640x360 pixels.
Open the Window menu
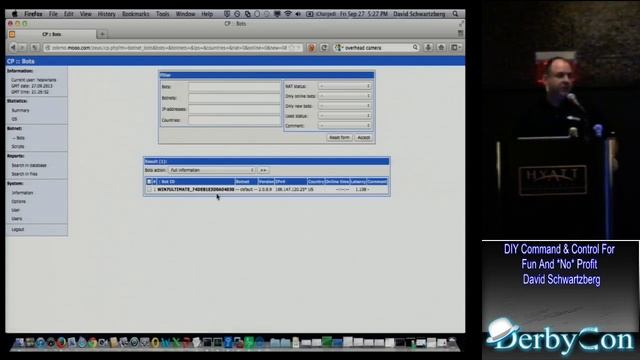click(x=185, y=14)
